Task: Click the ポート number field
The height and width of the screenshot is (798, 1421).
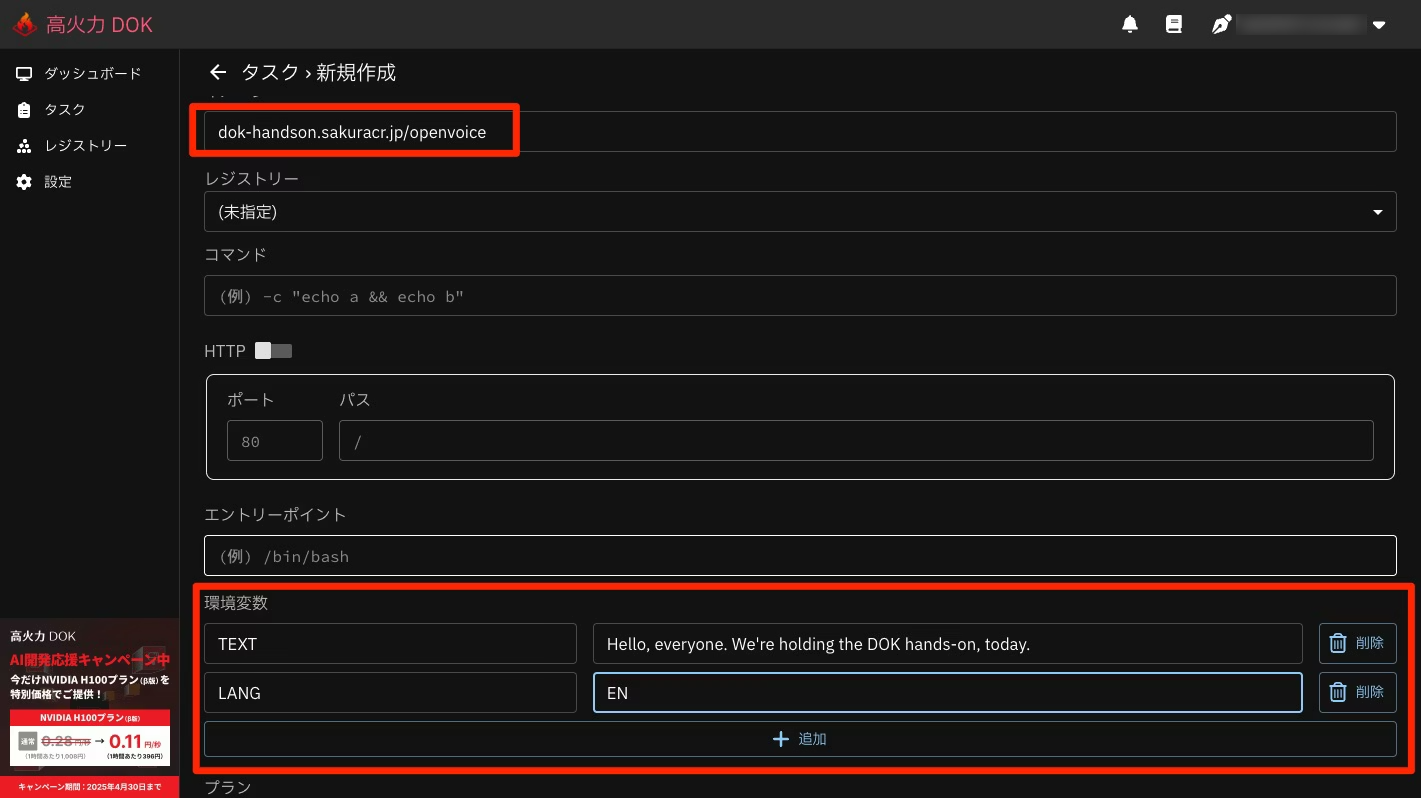Action: (x=274, y=441)
